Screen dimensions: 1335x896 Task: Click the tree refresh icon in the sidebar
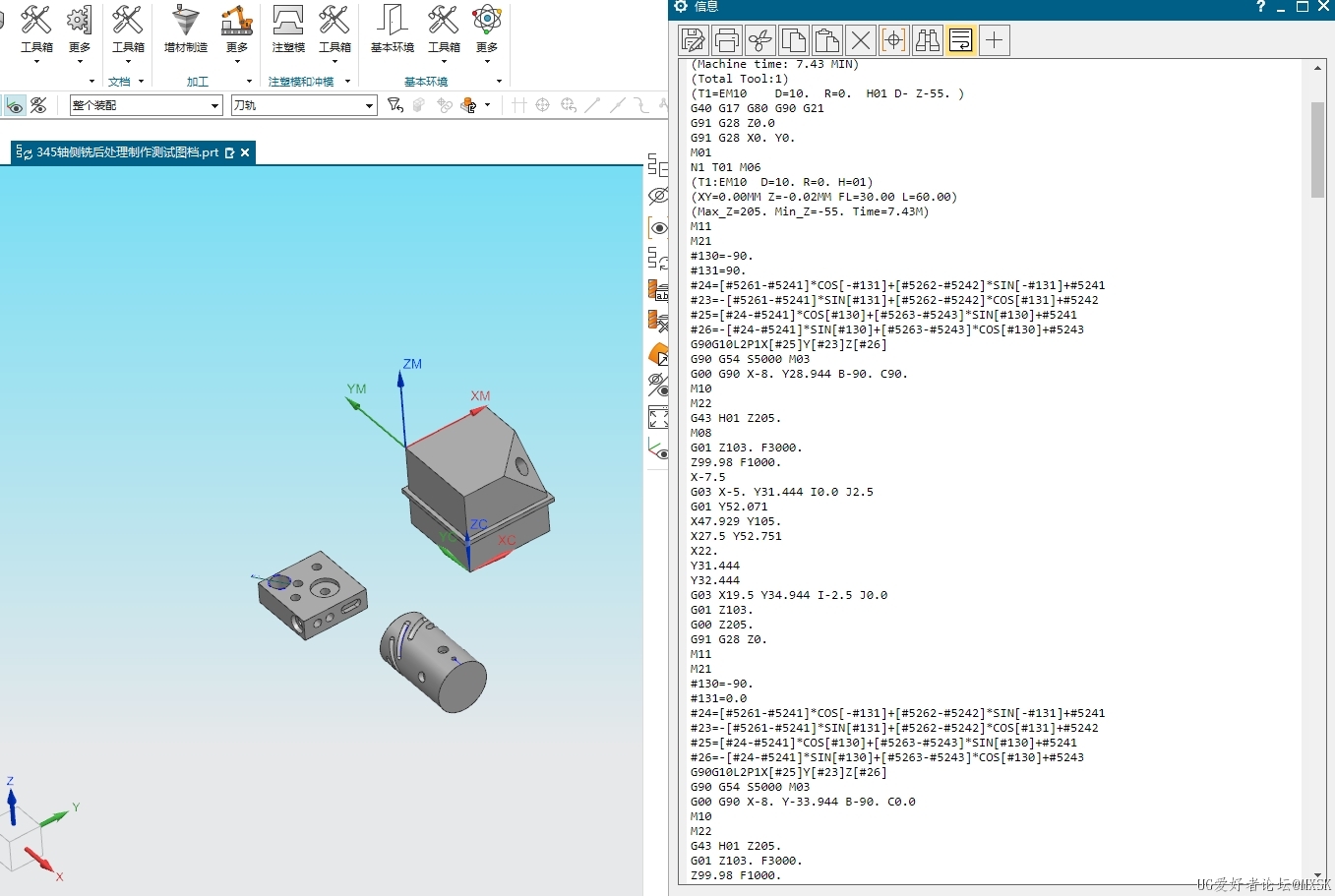click(658, 259)
